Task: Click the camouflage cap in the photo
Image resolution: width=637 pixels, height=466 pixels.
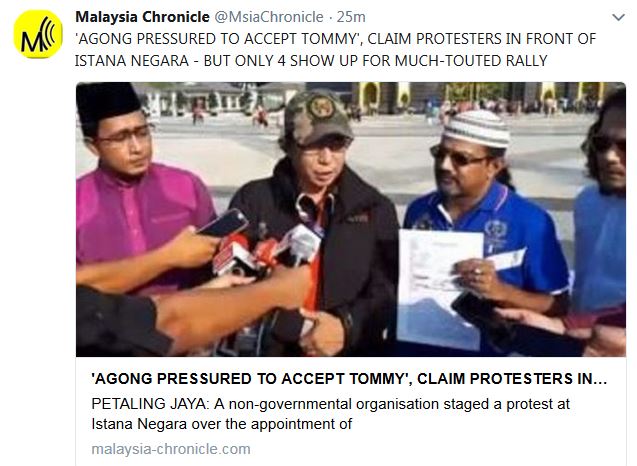Action: coord(318,117)
